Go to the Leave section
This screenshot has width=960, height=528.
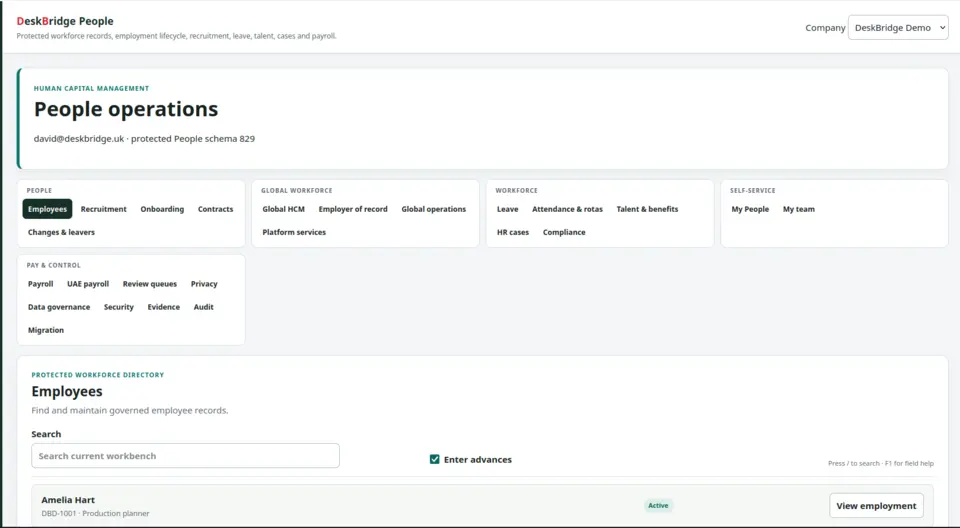[x=508, y=209]
